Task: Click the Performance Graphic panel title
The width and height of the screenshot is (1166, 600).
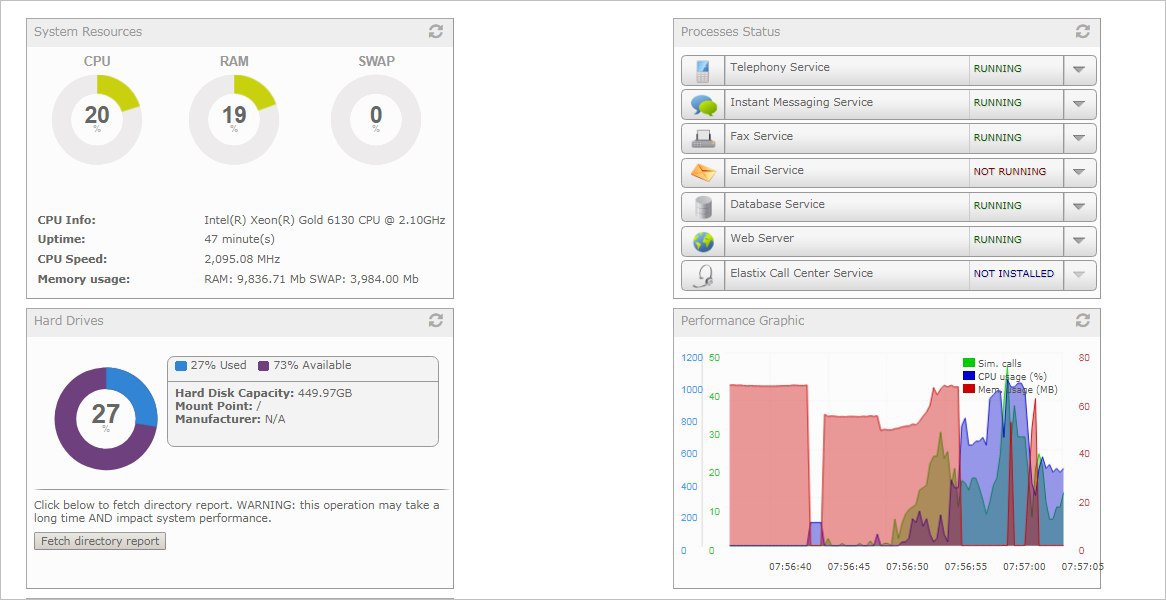Action: 743,320
